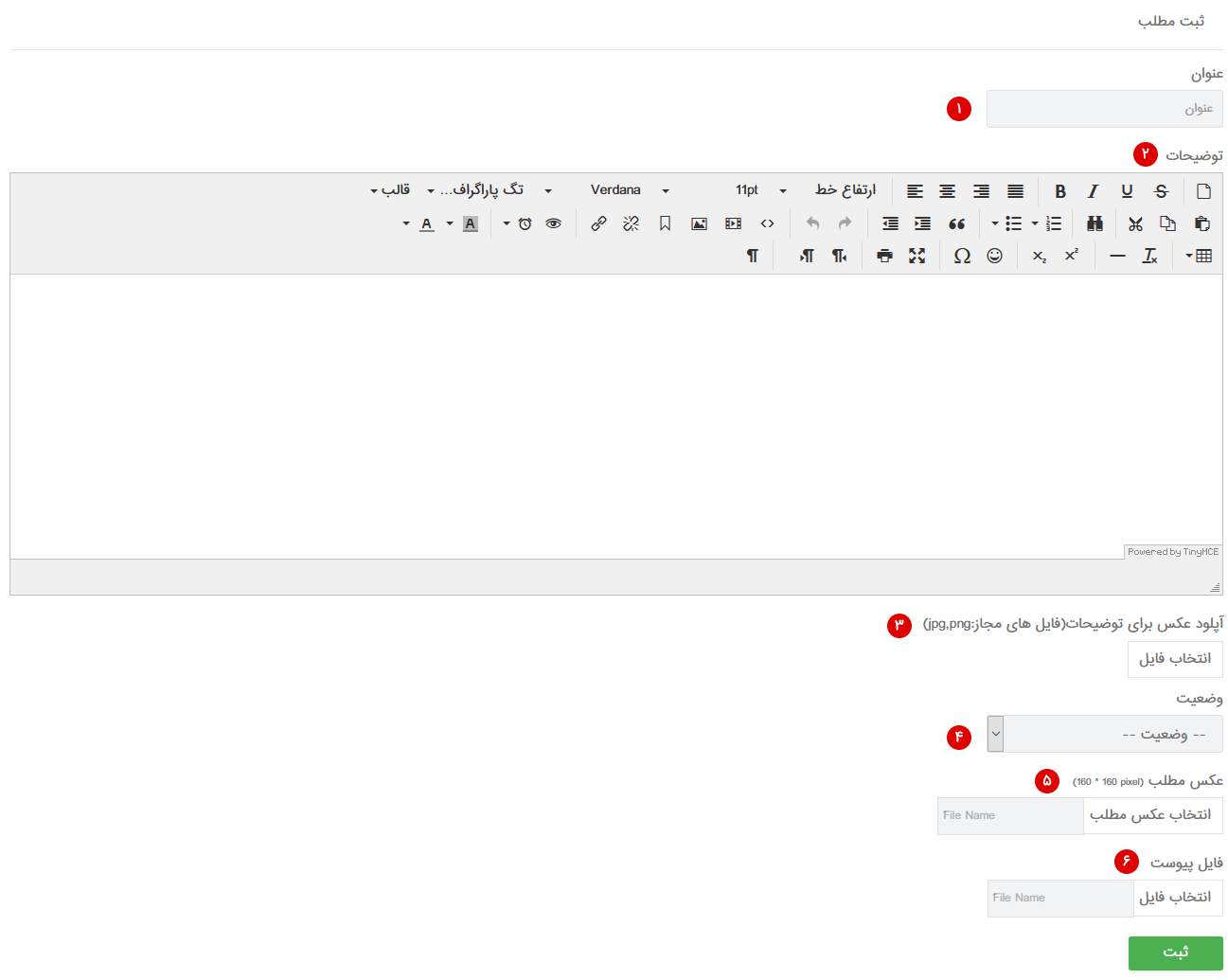
Task: Toggle italic formatting
Action: [x=1093, y=191]
